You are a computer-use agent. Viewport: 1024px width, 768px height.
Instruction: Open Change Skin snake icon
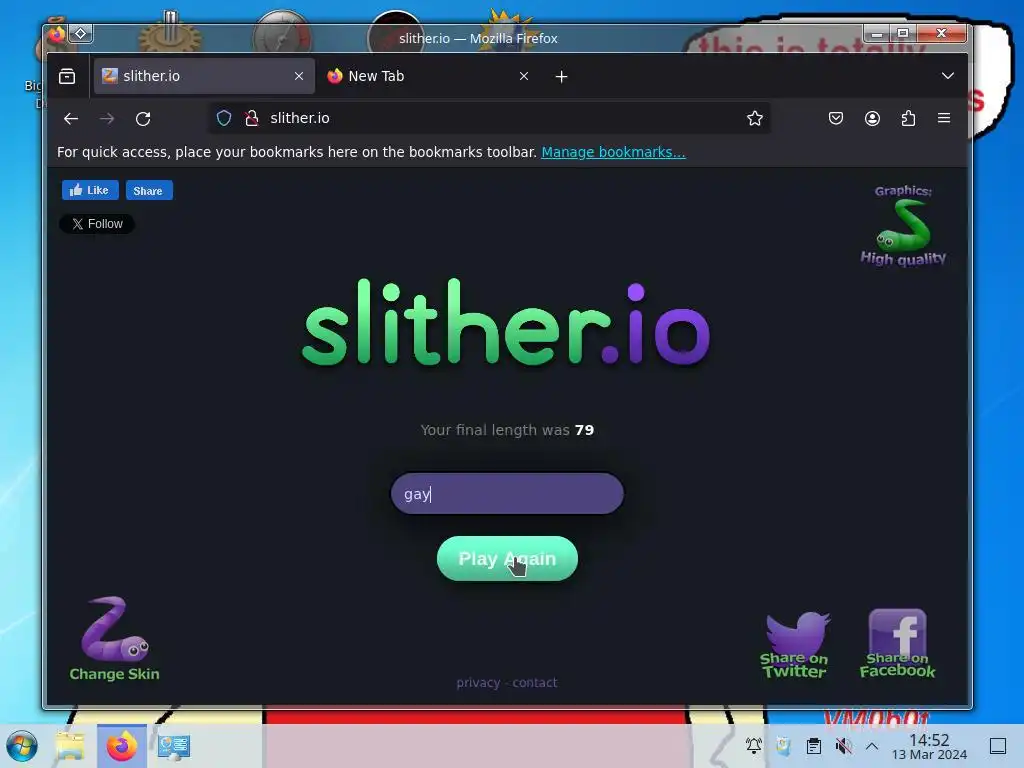[x=114, y=639]
